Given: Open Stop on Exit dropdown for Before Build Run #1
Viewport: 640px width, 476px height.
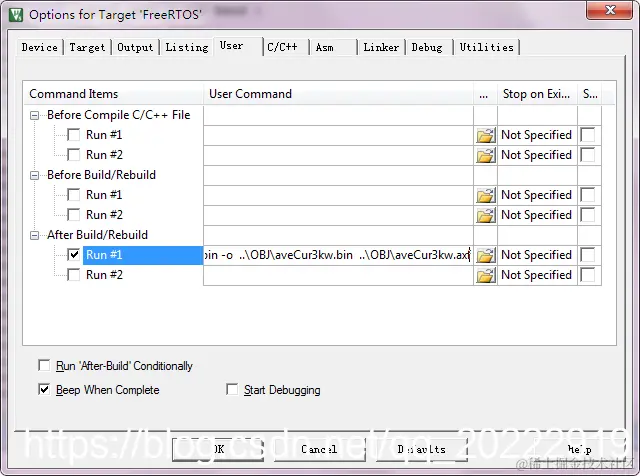Looking at the screenshot, I should click(x=536, y=195).
